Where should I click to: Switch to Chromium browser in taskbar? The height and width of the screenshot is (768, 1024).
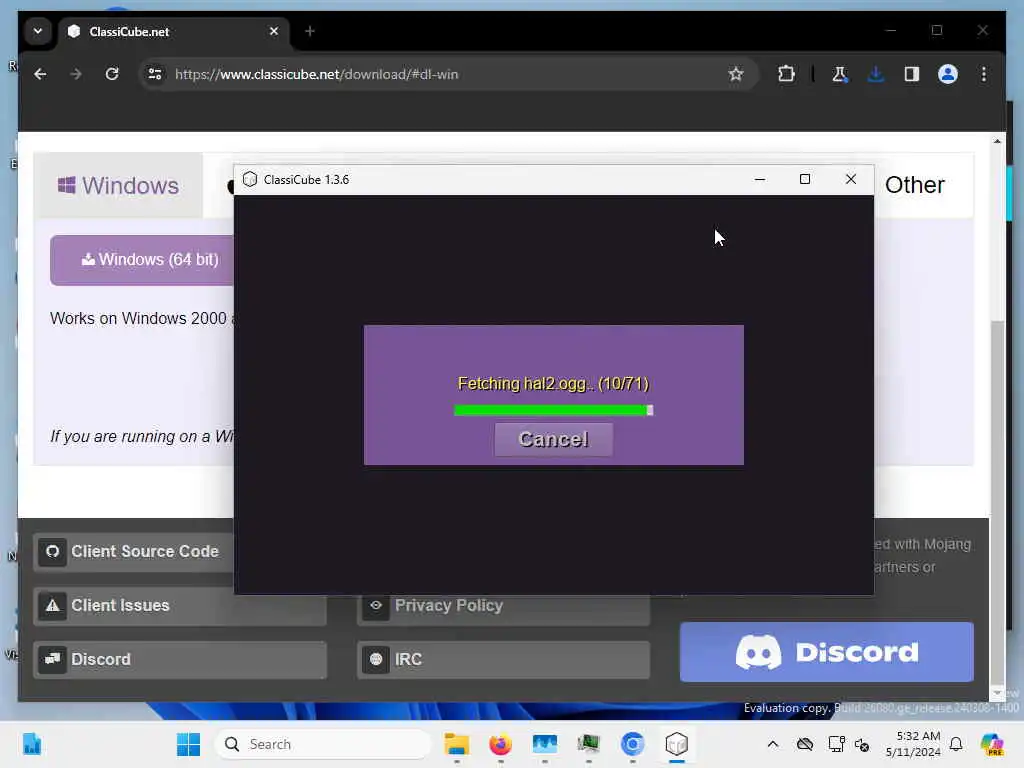click(633, 744)
